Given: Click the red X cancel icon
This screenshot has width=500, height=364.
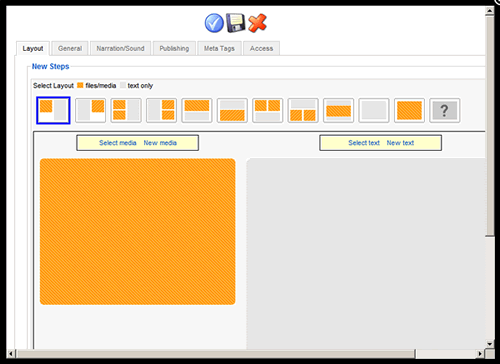Looking at the screenshot, I should coord(257,23).
